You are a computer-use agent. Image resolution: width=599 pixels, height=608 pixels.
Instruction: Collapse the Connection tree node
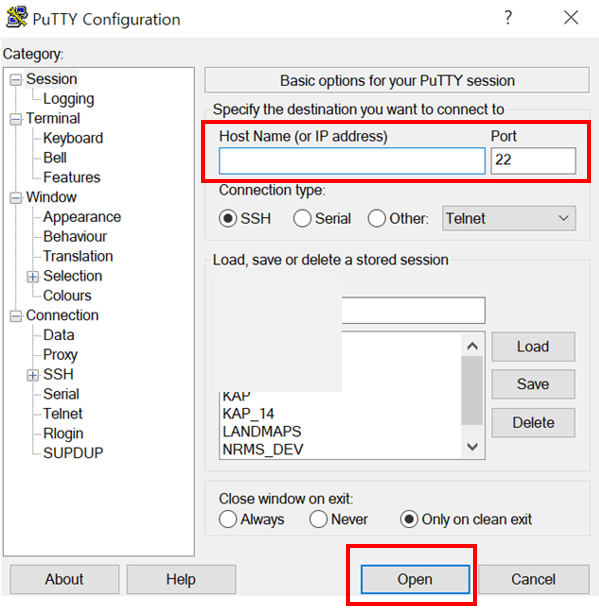tap(16, 316)
